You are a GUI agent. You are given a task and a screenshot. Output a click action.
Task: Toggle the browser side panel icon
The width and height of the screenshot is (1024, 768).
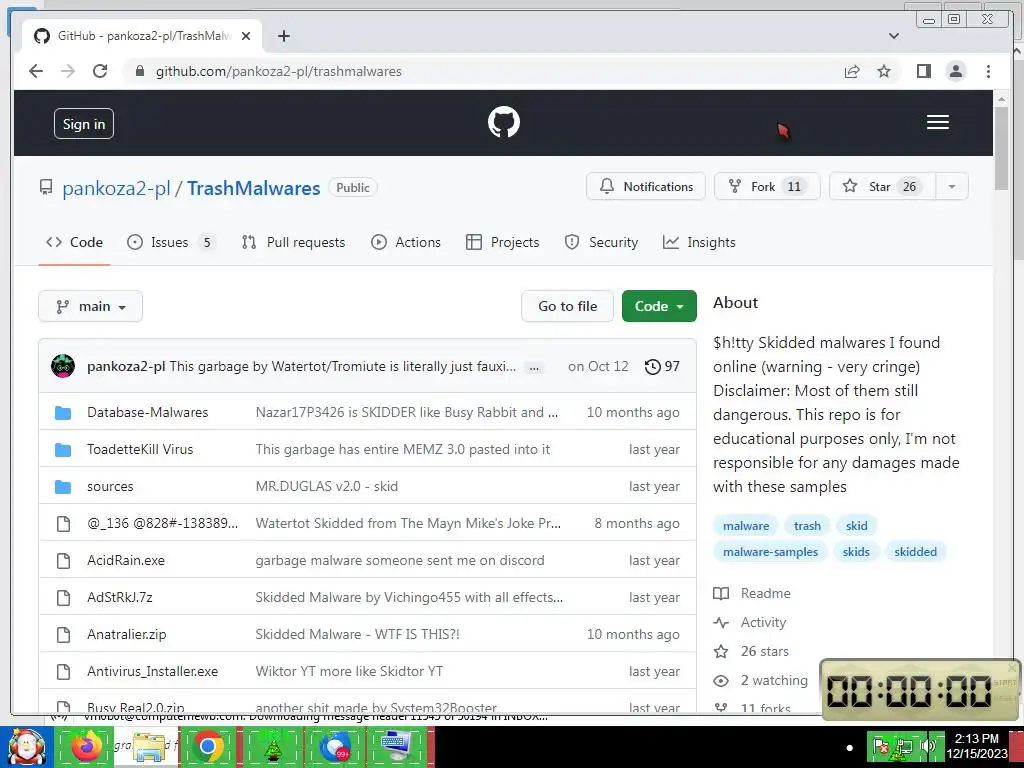tap(923, 71)
